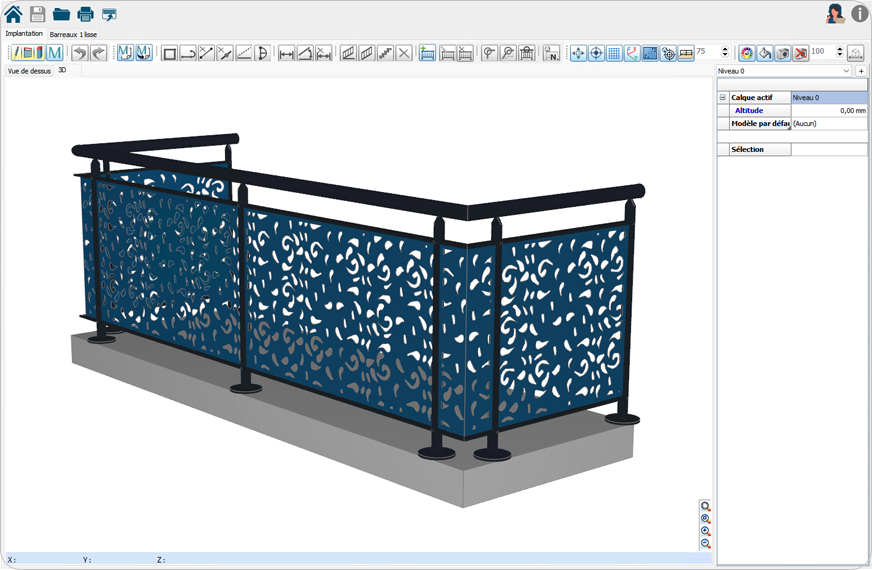Open the Niveau 0 level dropdown

pos(846,71)
